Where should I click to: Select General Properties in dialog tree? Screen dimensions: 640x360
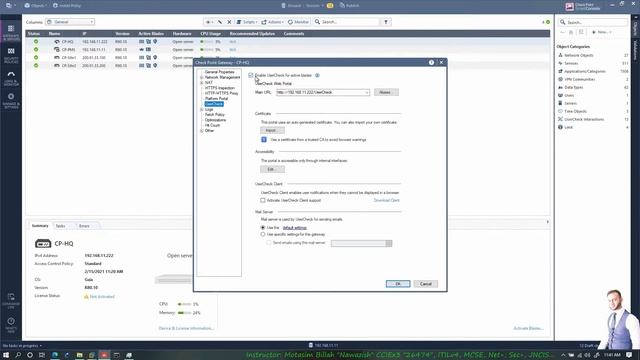(220, 72)
